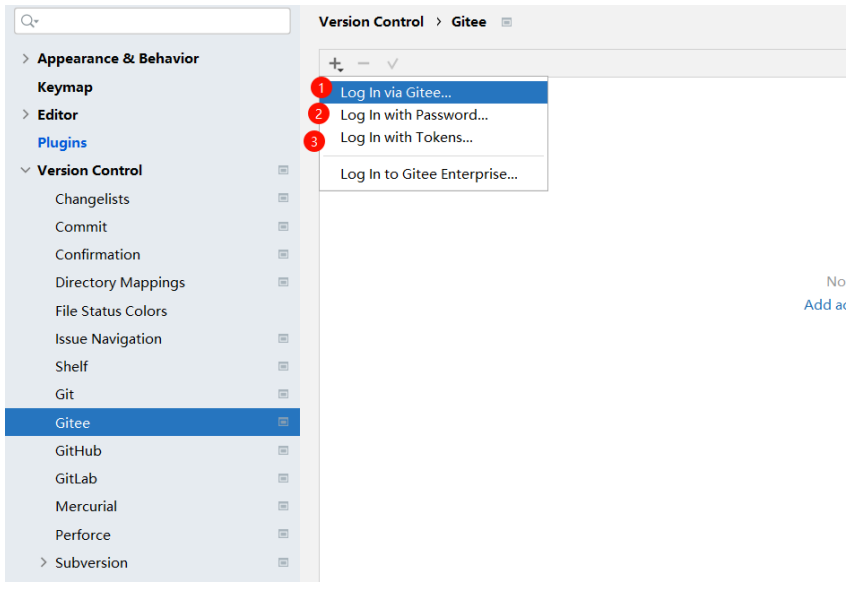Image resolution: width=864 pixels, height=606 pixels.
Task: Choose Log In via Gitee
Action: coord(434,93)
